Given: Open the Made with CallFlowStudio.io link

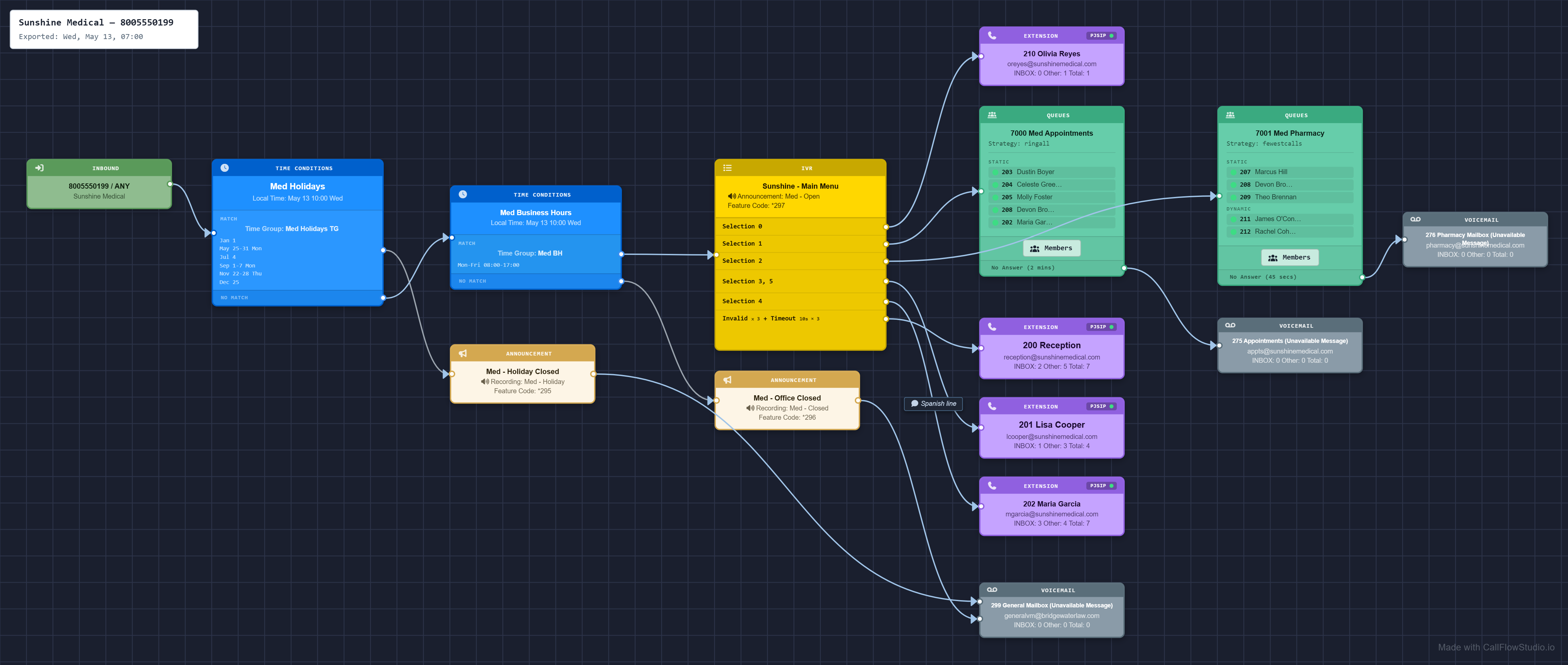Looking at the screenshot, I should click(x=1496, y=647).
